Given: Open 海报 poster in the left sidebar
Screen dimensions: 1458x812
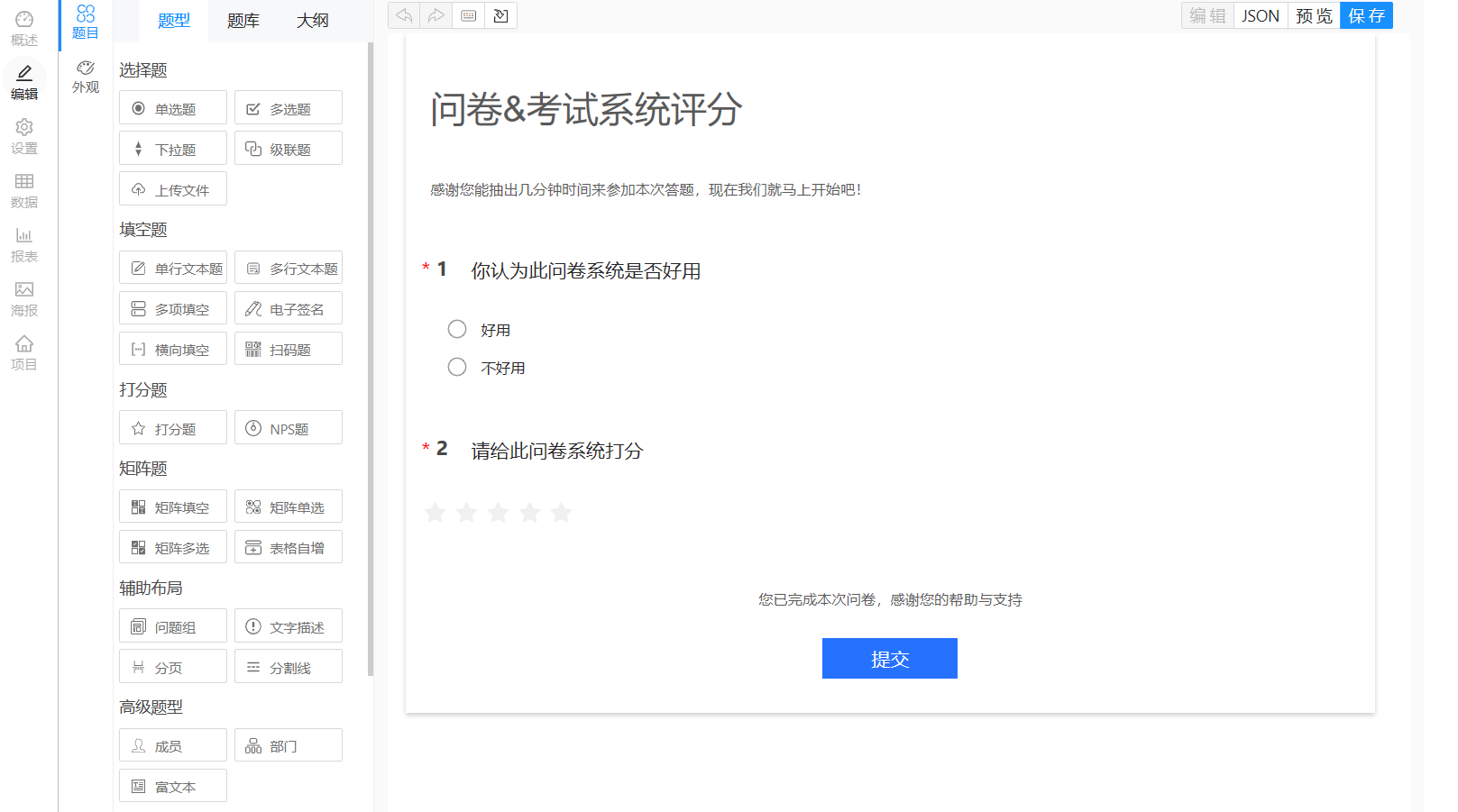Looking at the screenshot, I should pyautogui.click(x=24, y=298).
